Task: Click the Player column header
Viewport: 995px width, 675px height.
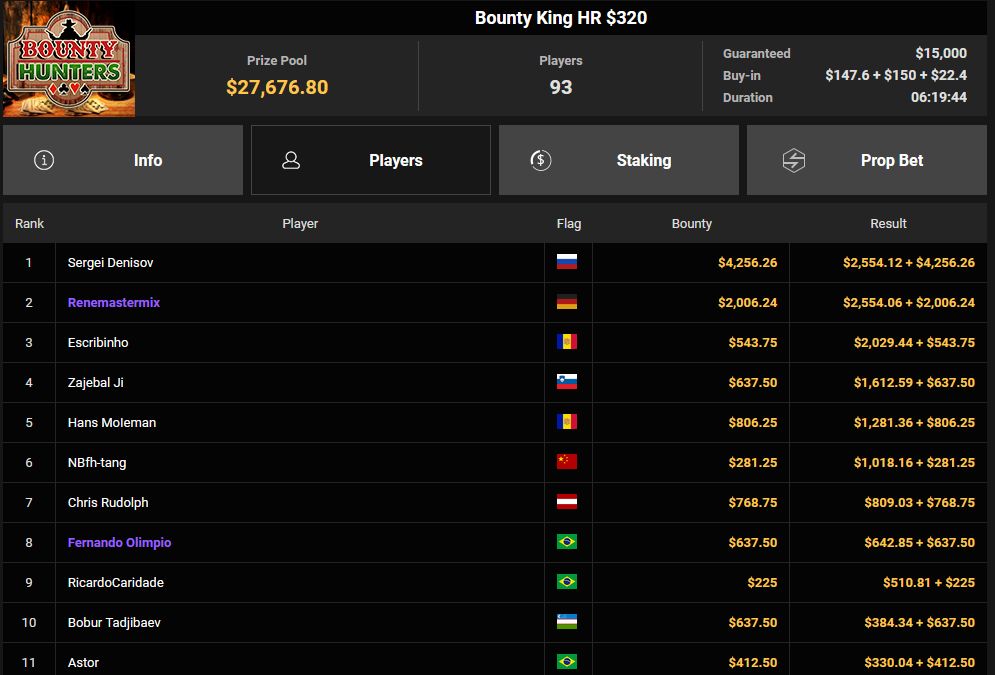Action: (300, 223)
